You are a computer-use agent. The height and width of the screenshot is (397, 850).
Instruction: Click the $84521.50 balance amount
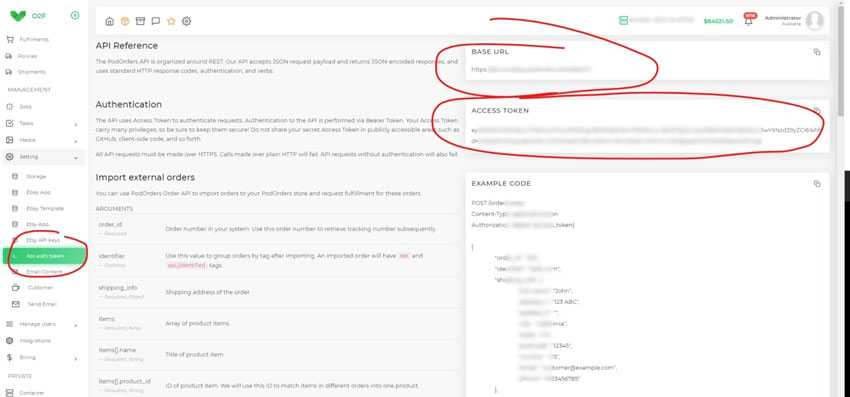(x=718, y=21)
